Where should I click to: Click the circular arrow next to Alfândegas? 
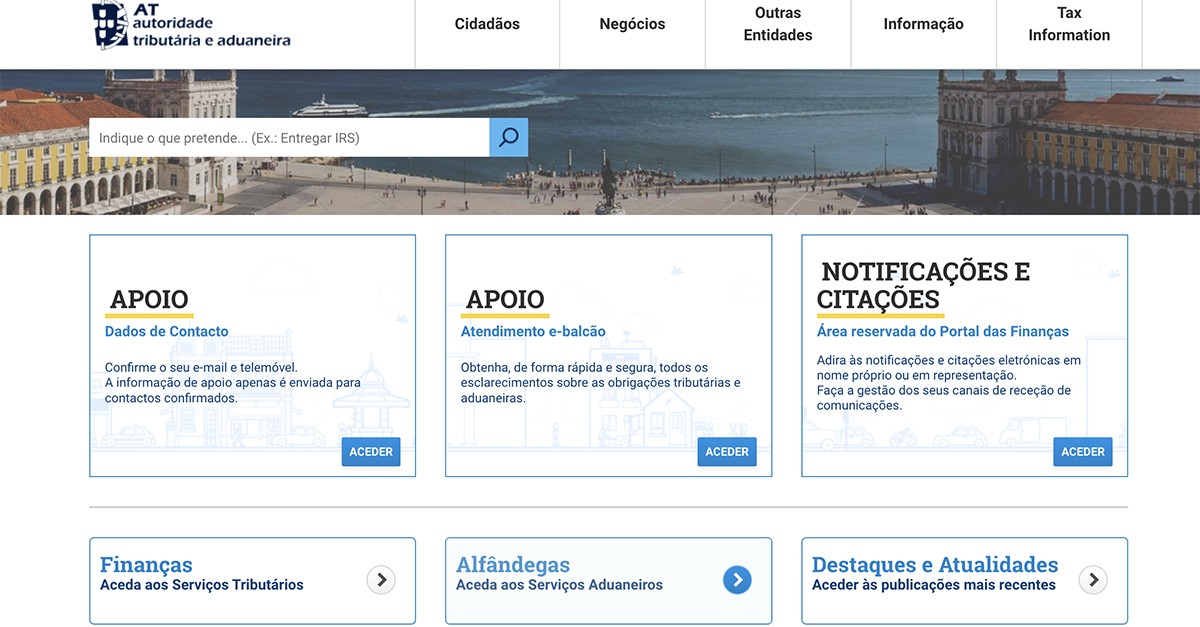[x=737, y=580]
